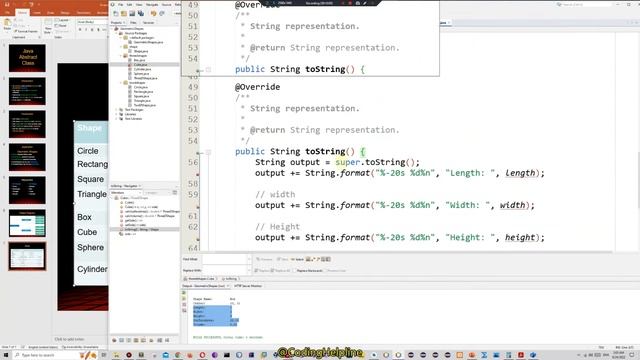Open the File menu in NetBeans
Screen dimensions: 640x360
coord(120,4)
